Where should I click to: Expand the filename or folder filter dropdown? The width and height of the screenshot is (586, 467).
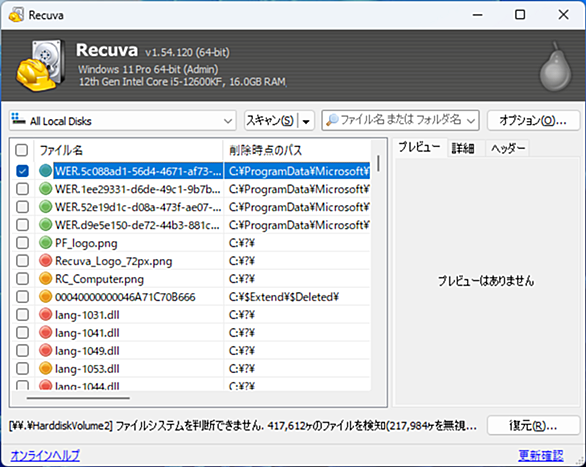pyautogui.click(x=471, y=121)
